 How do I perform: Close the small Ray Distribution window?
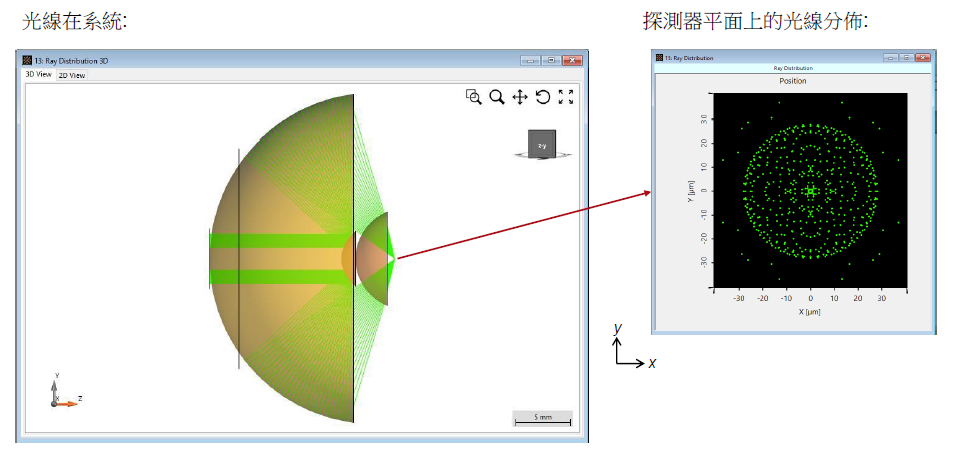pos(922,58)
